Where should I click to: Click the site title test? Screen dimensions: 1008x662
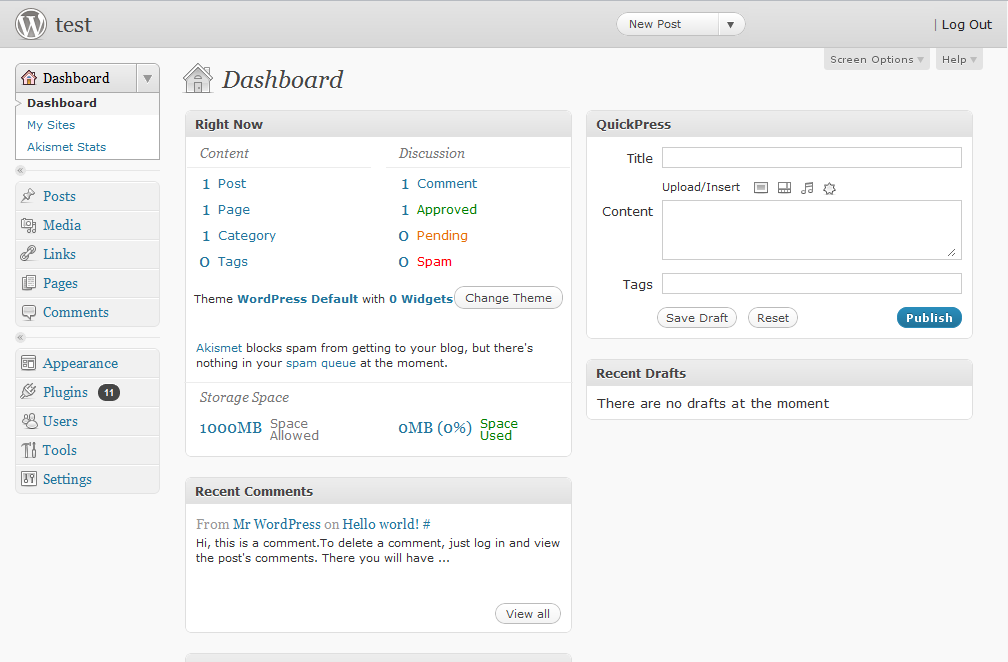[x=73, y=24]
